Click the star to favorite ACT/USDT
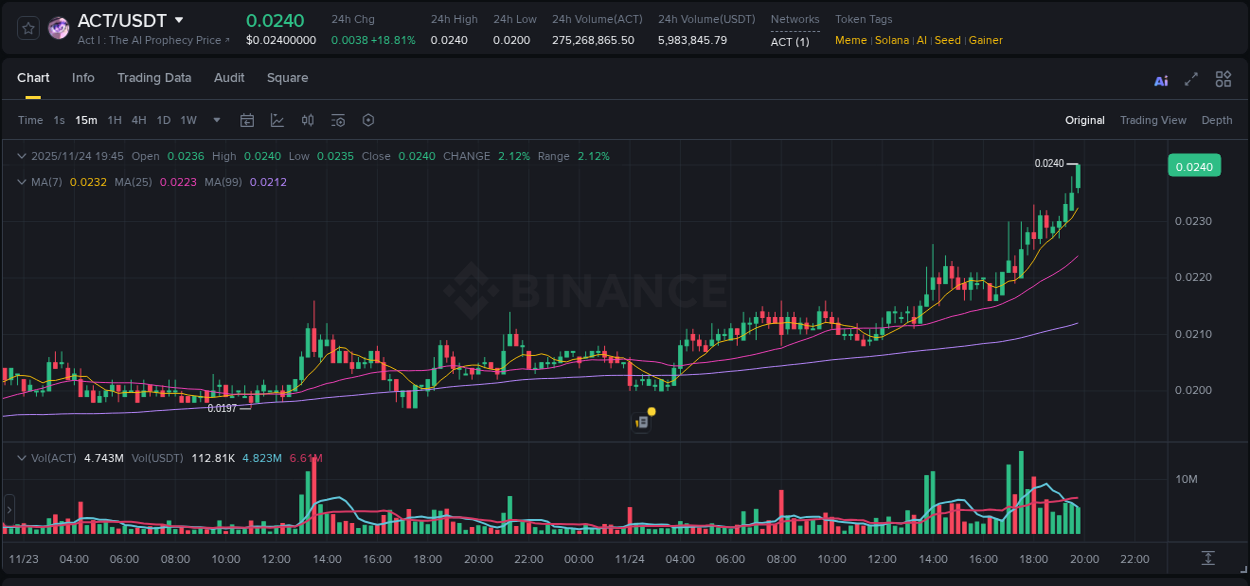1250x586 pixels. pyautogui.click(x=27, y=27)
